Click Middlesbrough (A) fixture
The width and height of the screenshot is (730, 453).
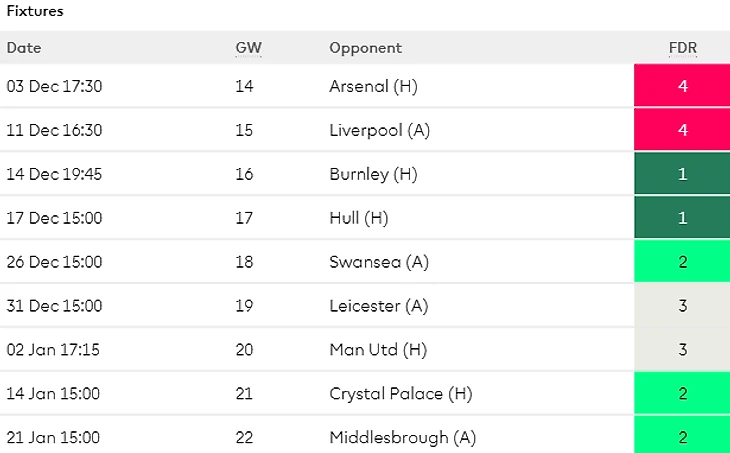tap(402, 438)
